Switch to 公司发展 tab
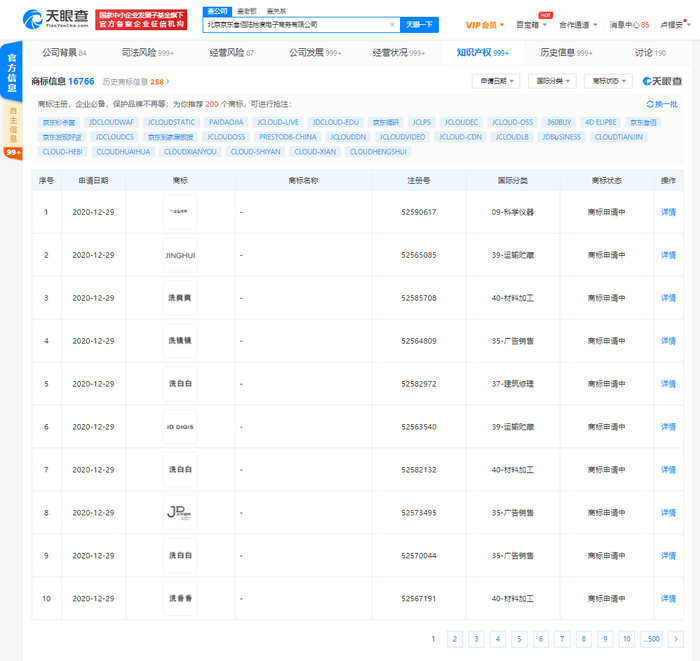This screenshot has height=661, width=700. 315,53
